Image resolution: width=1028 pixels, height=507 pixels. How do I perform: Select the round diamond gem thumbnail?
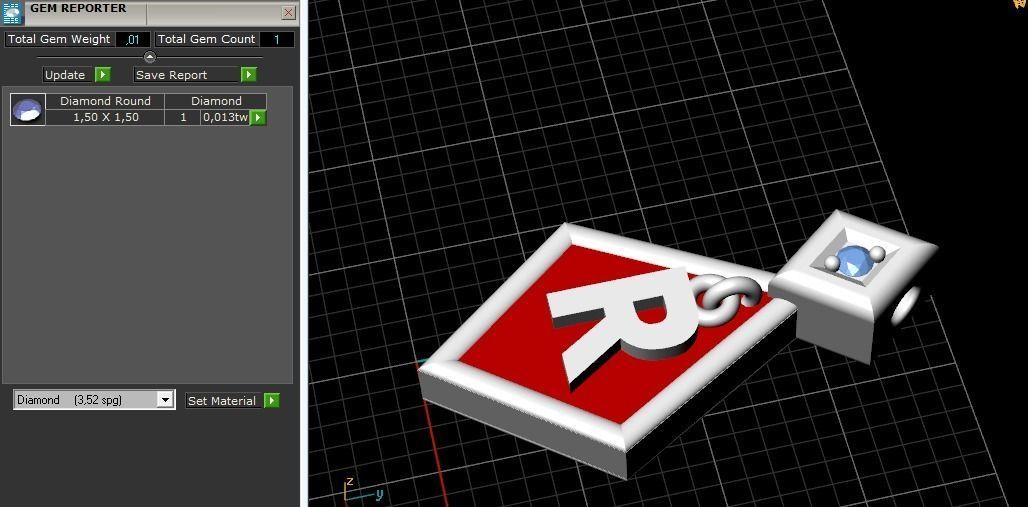pyautogui.click(x=28, y=110)
